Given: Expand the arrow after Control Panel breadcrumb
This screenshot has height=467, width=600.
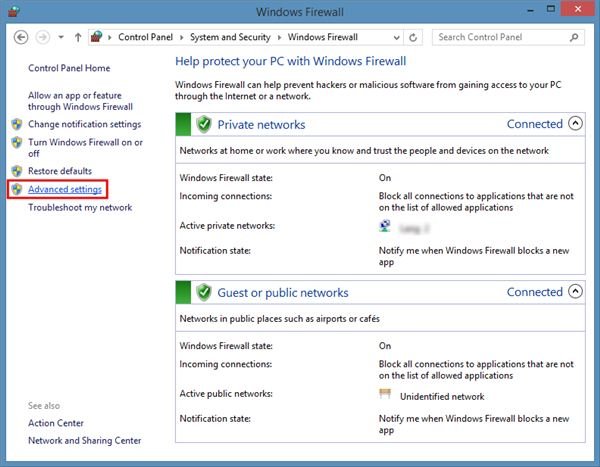Looking at the screenshot, I should pos(181,38).
